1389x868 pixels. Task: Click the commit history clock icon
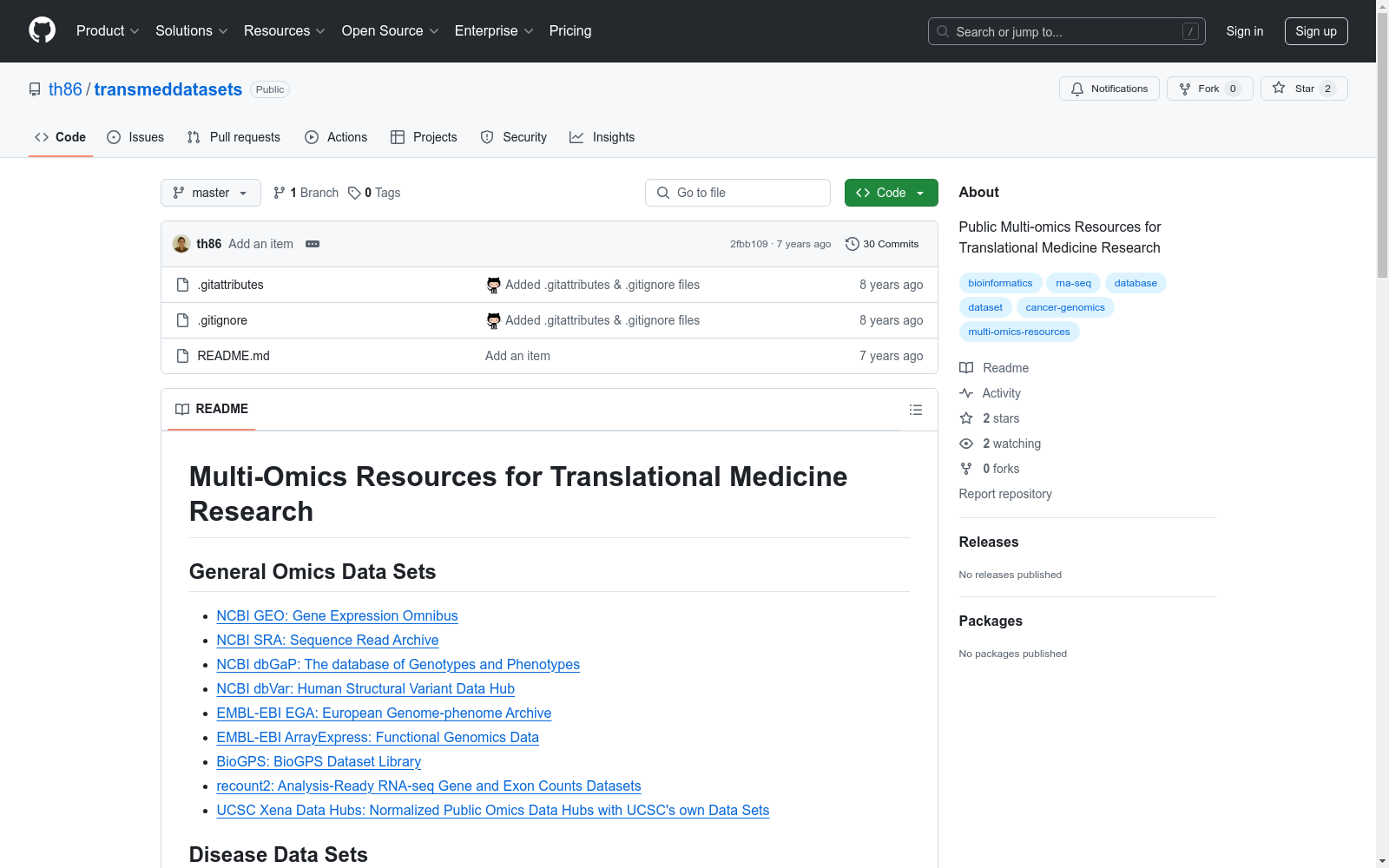852,244
